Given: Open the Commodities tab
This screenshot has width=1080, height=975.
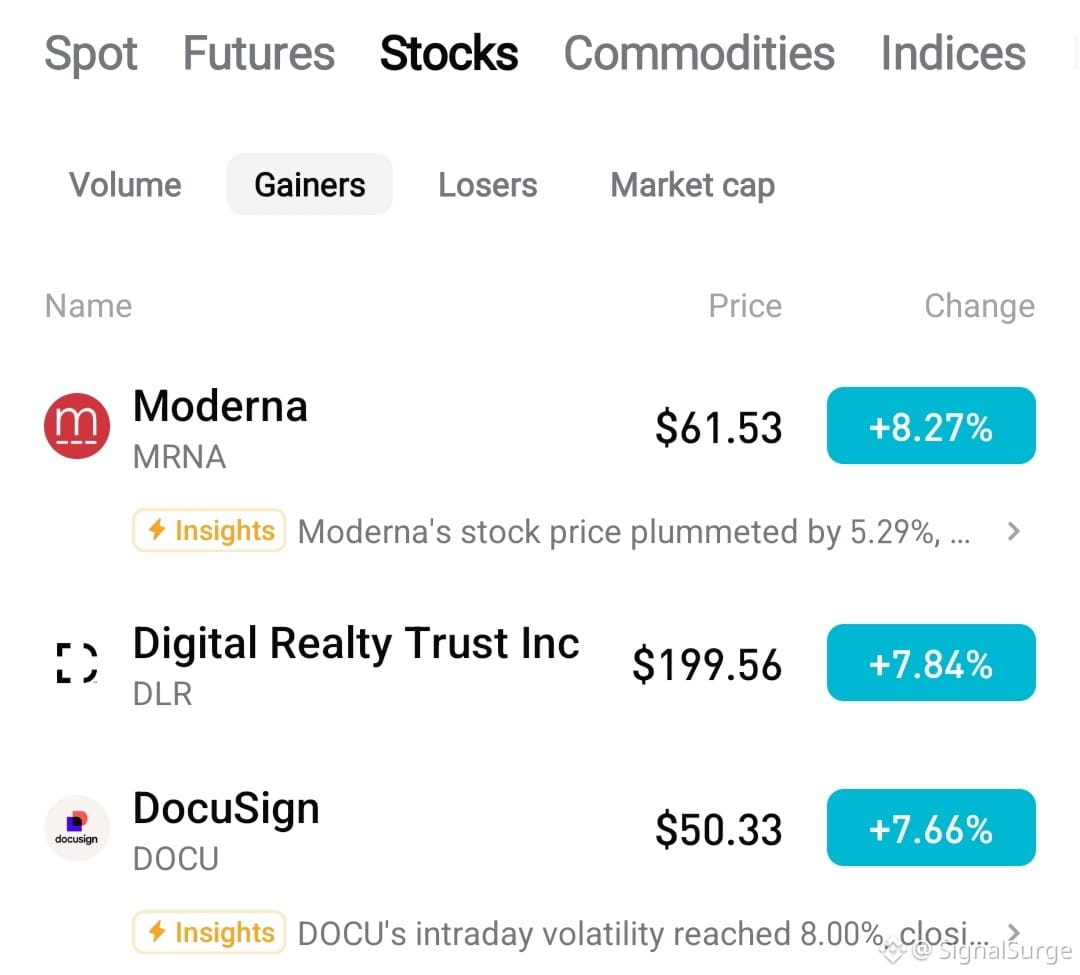Looking at the screenshot, I should coord(699,54).
